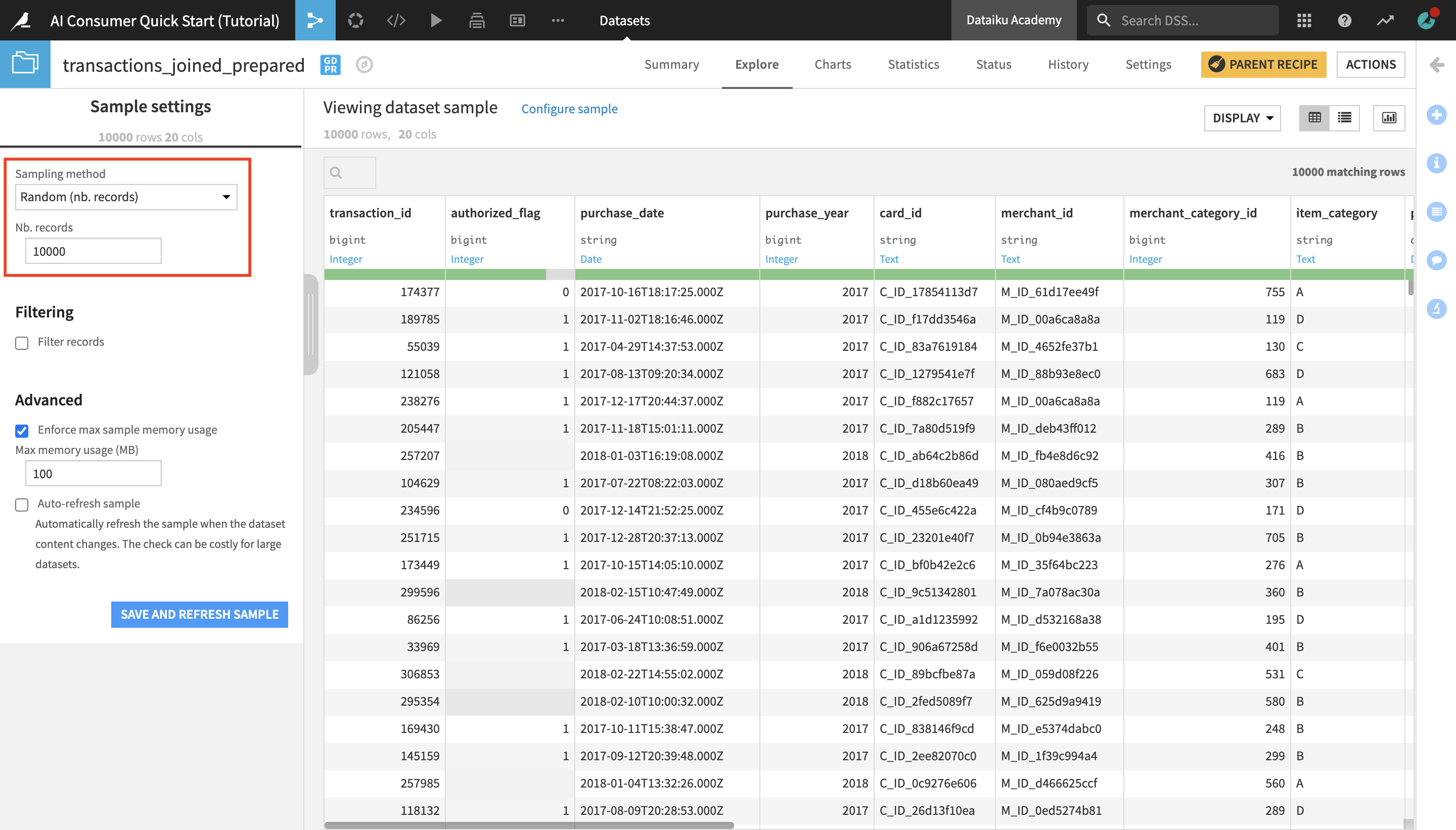Open the purchase_year column header menu

coord(807,213)
